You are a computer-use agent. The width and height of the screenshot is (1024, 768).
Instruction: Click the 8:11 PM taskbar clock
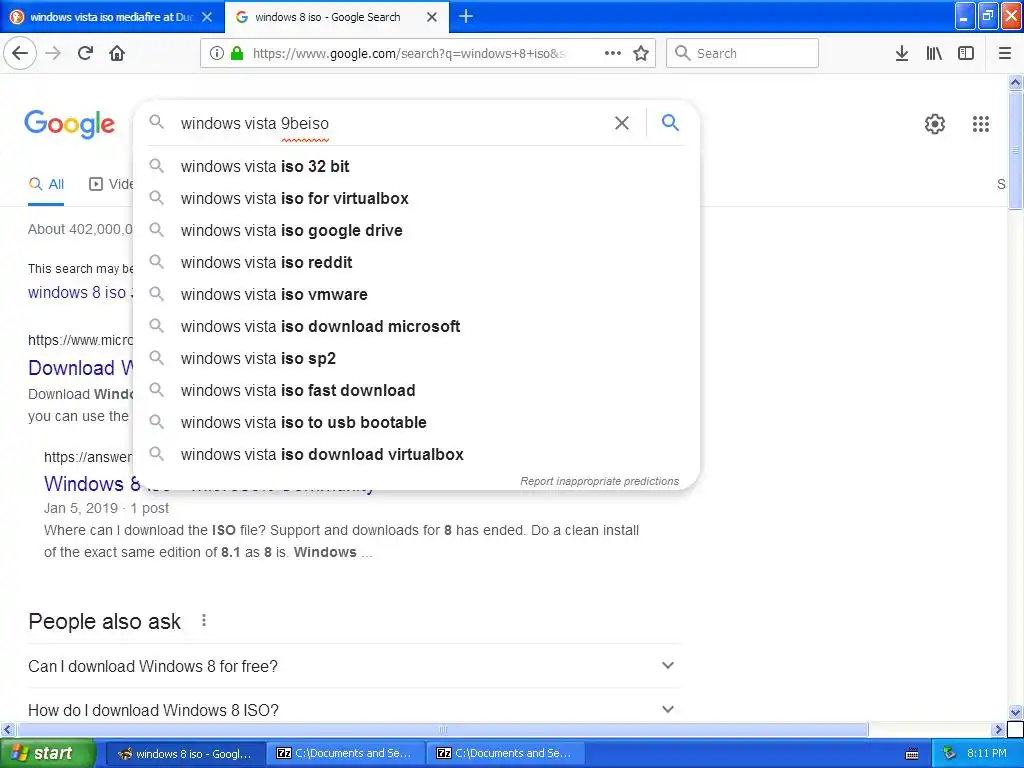987,754
